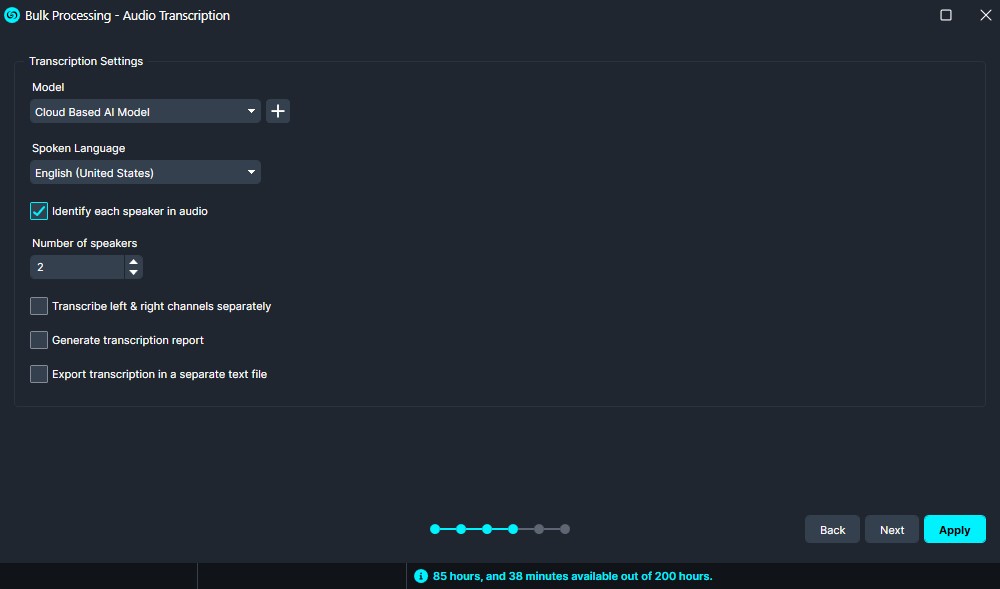Image resolution: width=1000 pixels, height=589 pixels.
Task: Click the last gray step dot
Action: pos(565,529)
